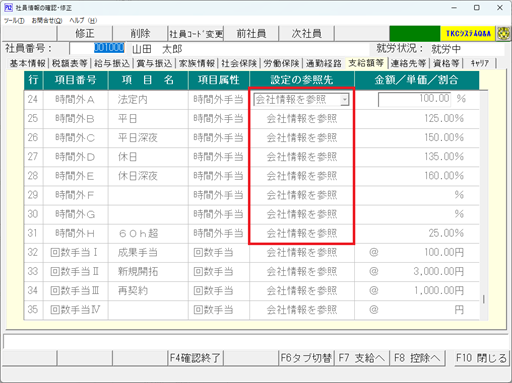This screenshot has width=512, height=383.
Task: Select row 32 成果手当 cell
Action: [x=148, y=252]
